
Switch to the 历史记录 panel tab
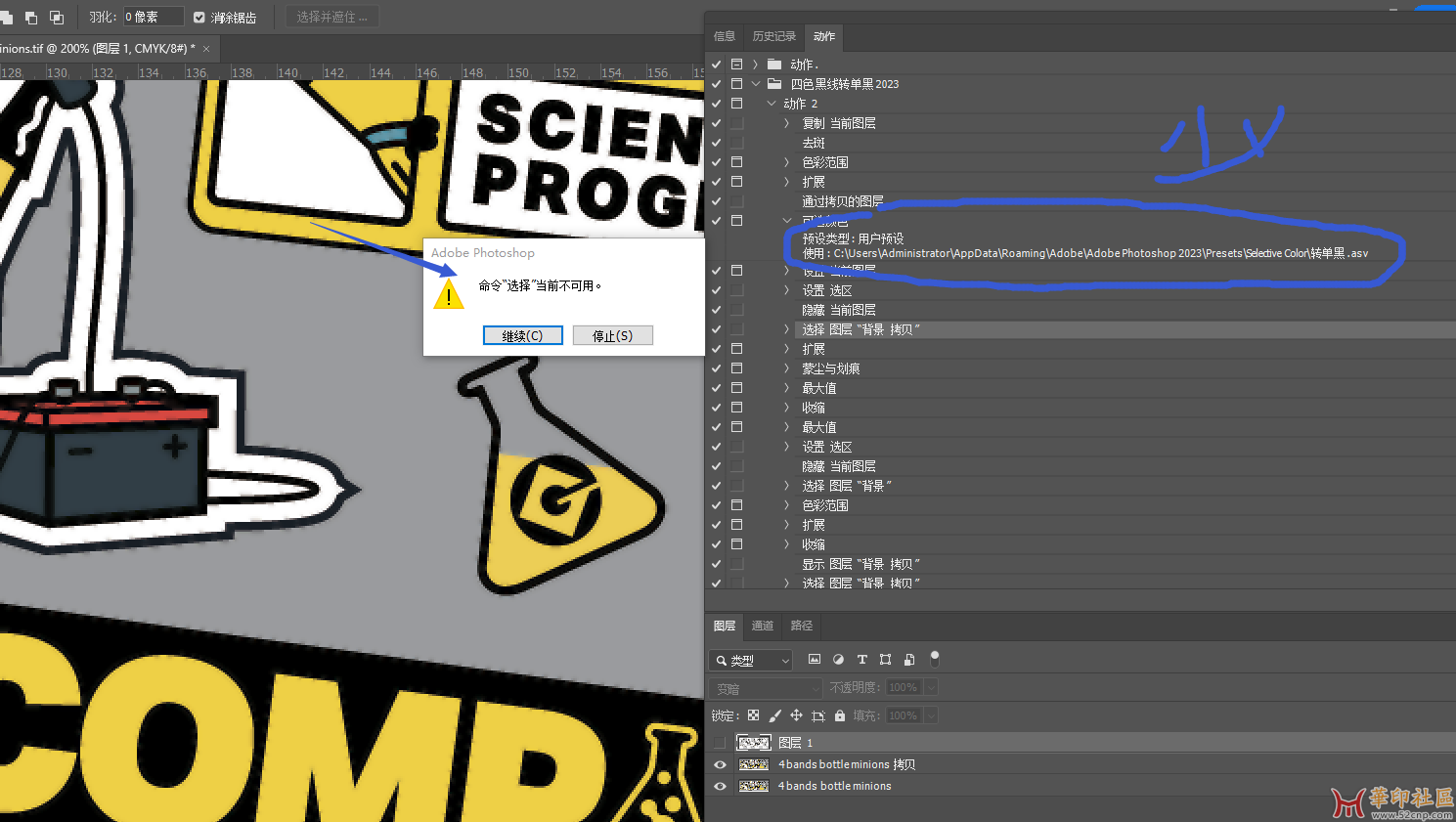[773, 36]
